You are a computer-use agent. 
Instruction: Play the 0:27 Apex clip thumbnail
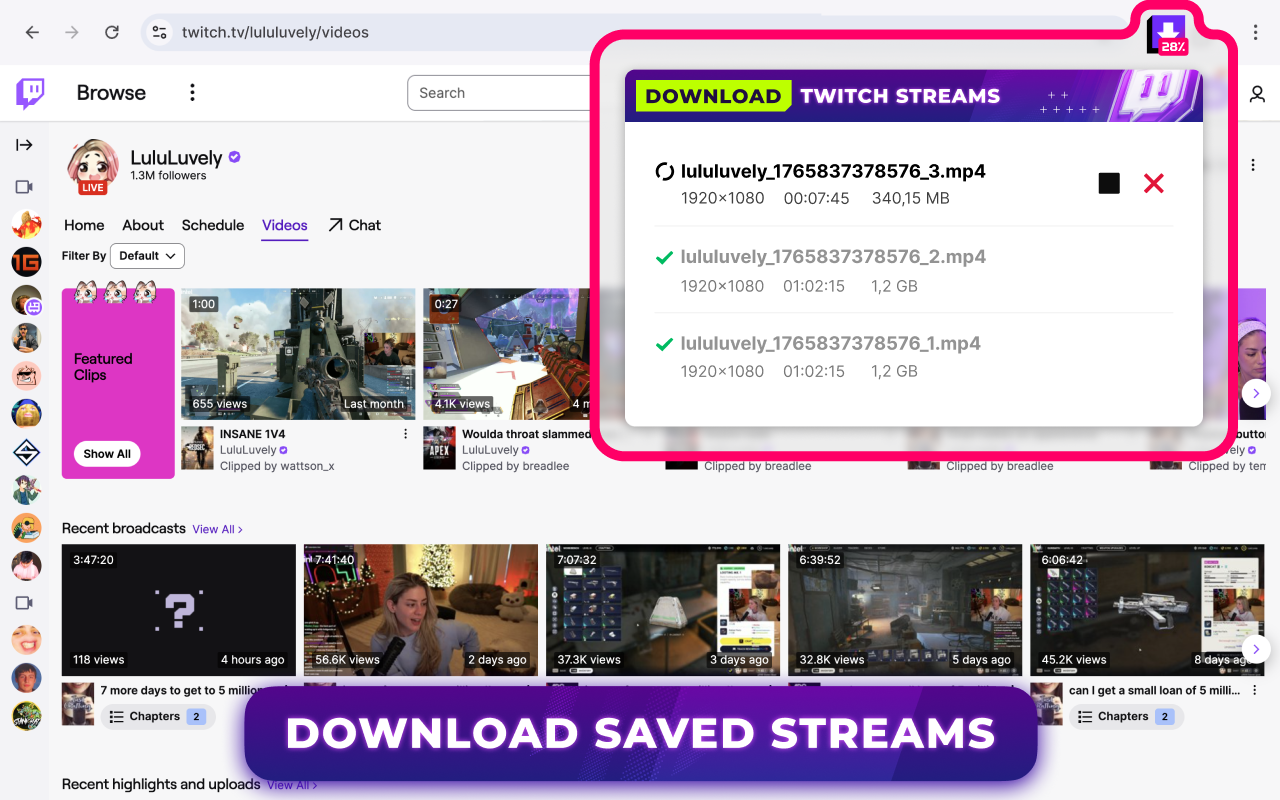tap(508, 354)
